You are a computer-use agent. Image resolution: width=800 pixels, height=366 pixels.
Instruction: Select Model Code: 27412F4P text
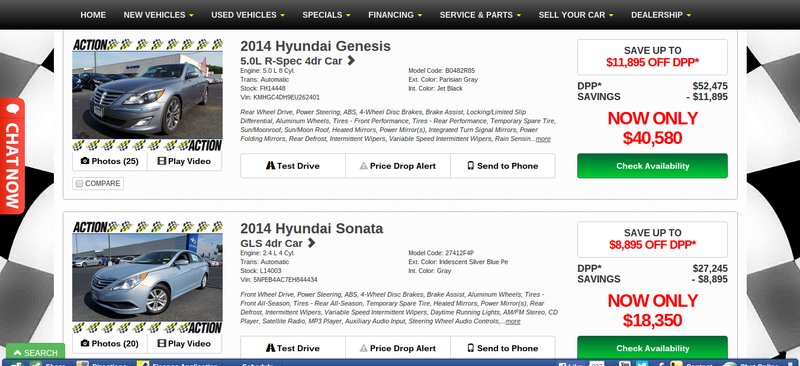(441, 253)
